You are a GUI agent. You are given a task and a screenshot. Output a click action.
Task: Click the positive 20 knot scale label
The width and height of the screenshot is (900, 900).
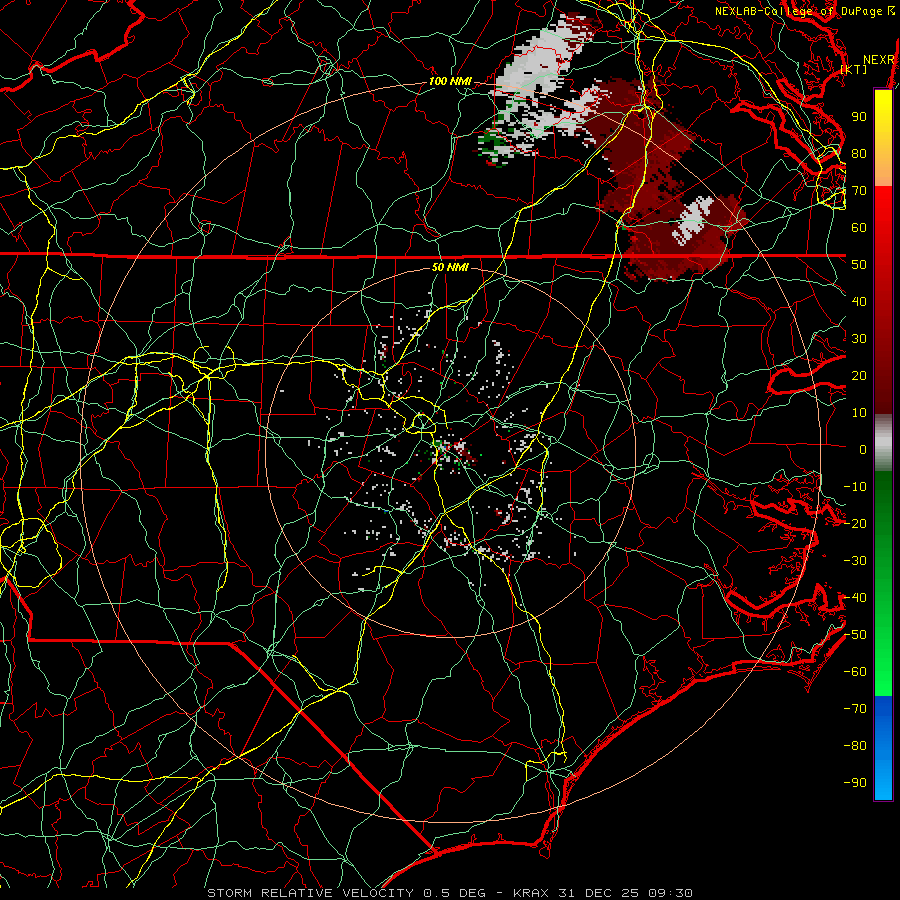pyautogui.click(x=859, y=376)
